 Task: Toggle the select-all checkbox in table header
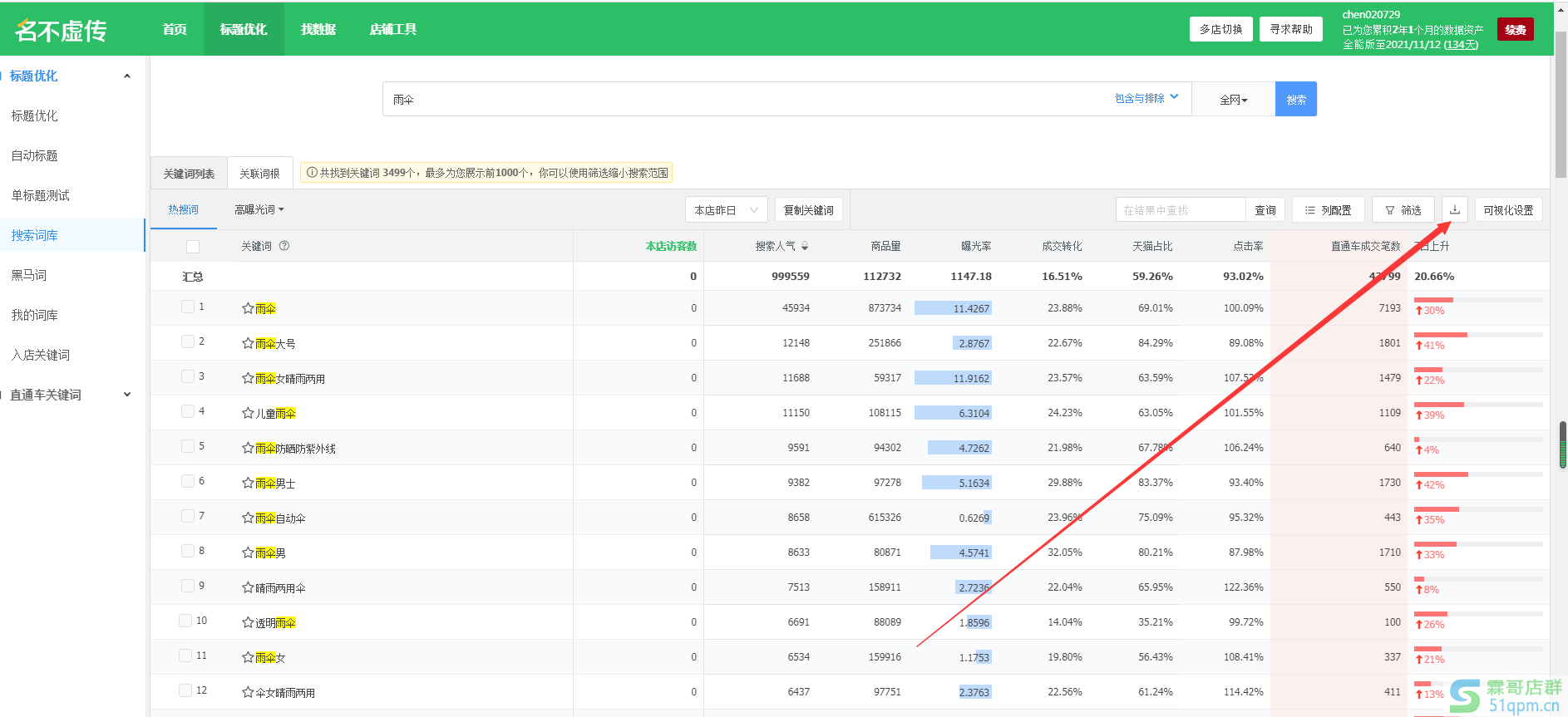click(193, 247)
